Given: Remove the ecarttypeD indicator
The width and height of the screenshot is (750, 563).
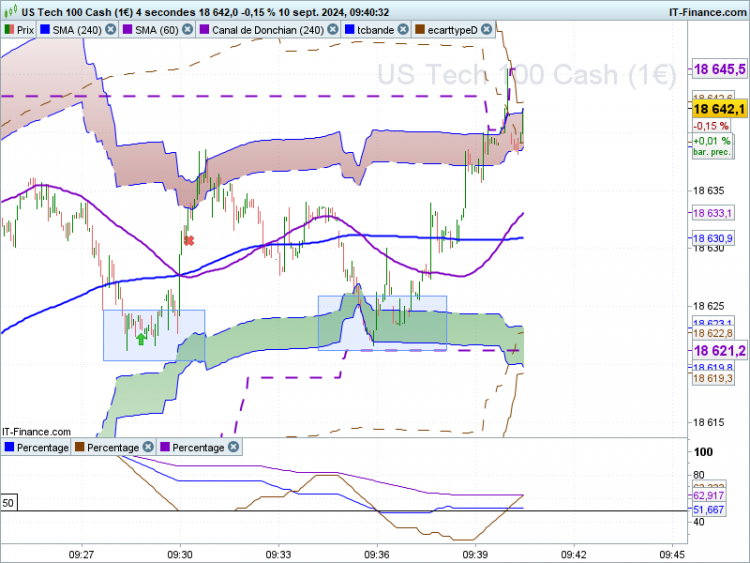Looking at the screenshot, I should point(486,30).
